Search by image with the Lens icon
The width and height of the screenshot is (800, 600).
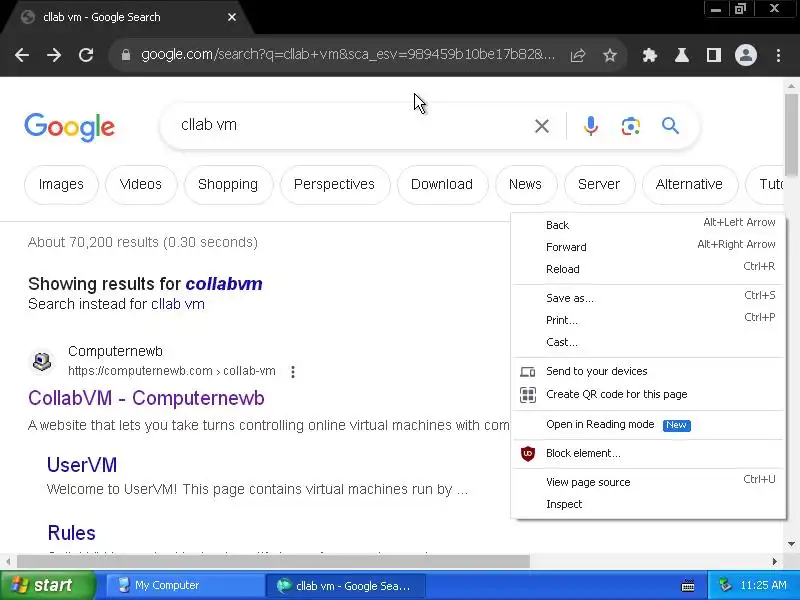[x=631, y=126]
